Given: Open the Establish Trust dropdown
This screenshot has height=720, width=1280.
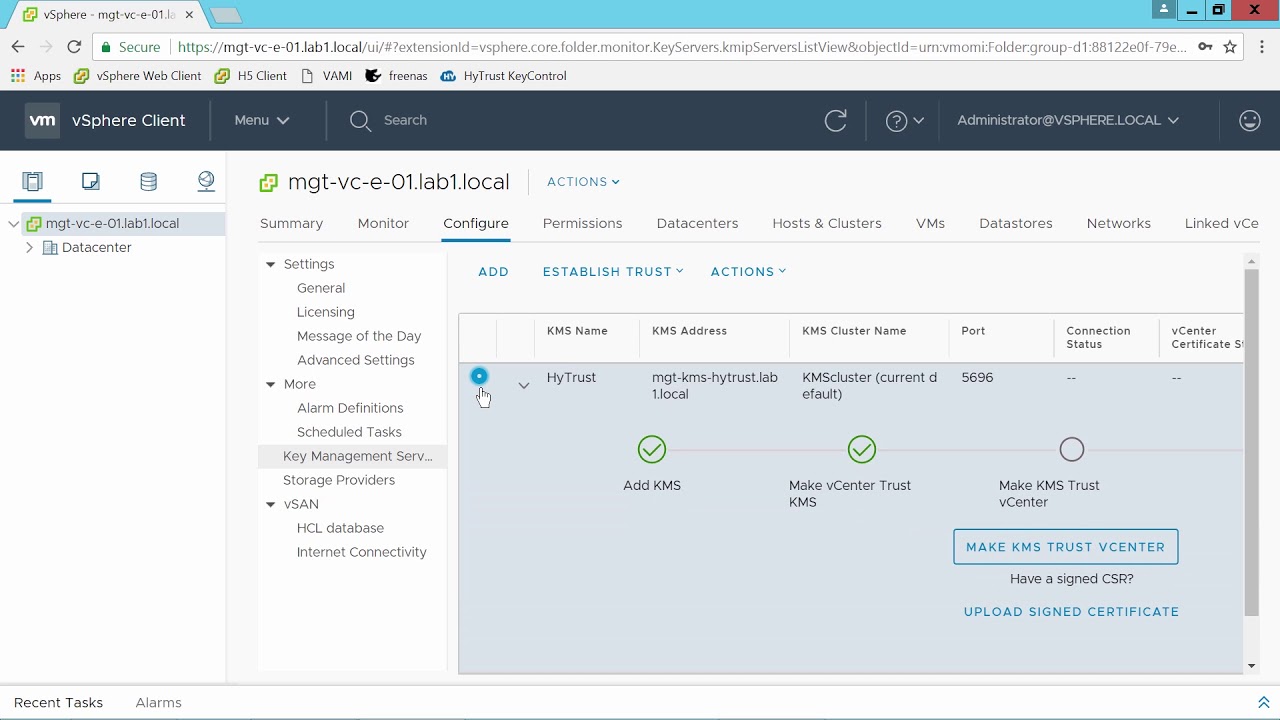Looking at the screenshot, I should point(612,271).
